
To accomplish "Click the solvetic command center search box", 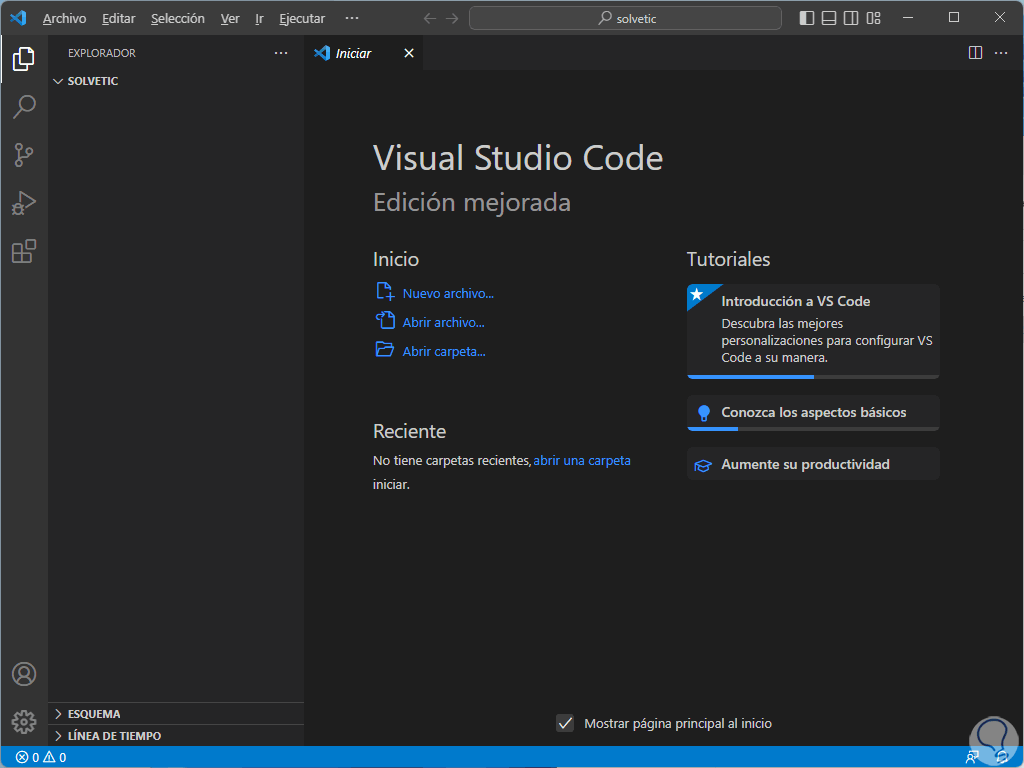I will [626, 18].
